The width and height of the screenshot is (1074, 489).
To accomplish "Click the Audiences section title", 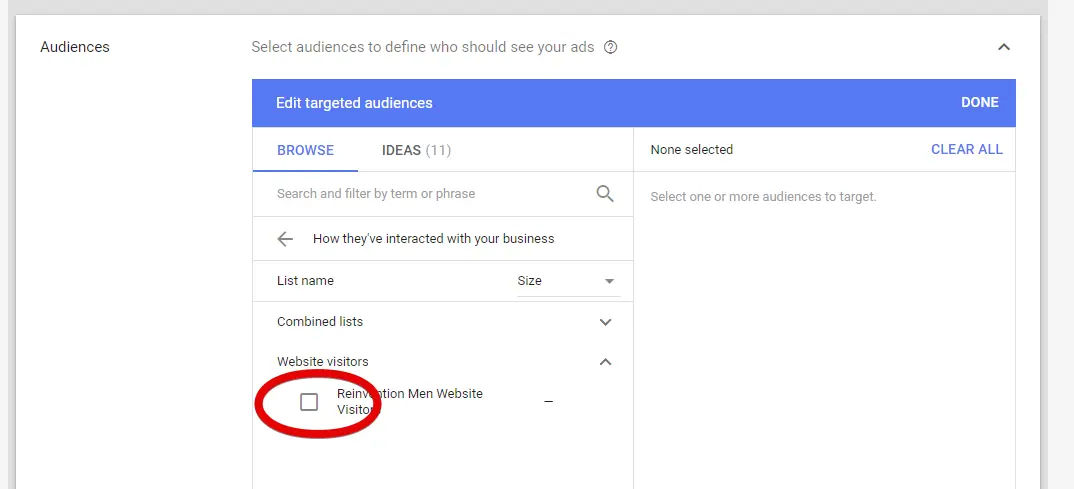I will click(x=75, y=47).
